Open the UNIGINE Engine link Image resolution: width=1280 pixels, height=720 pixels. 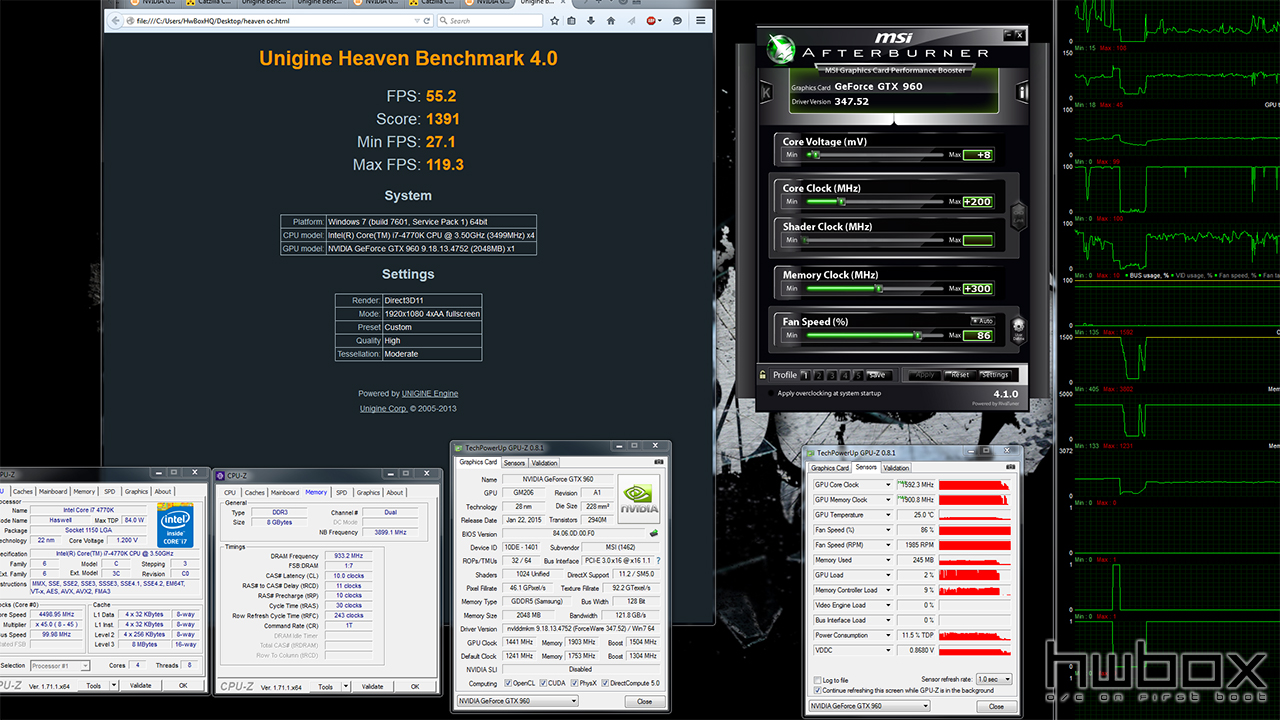430,394
